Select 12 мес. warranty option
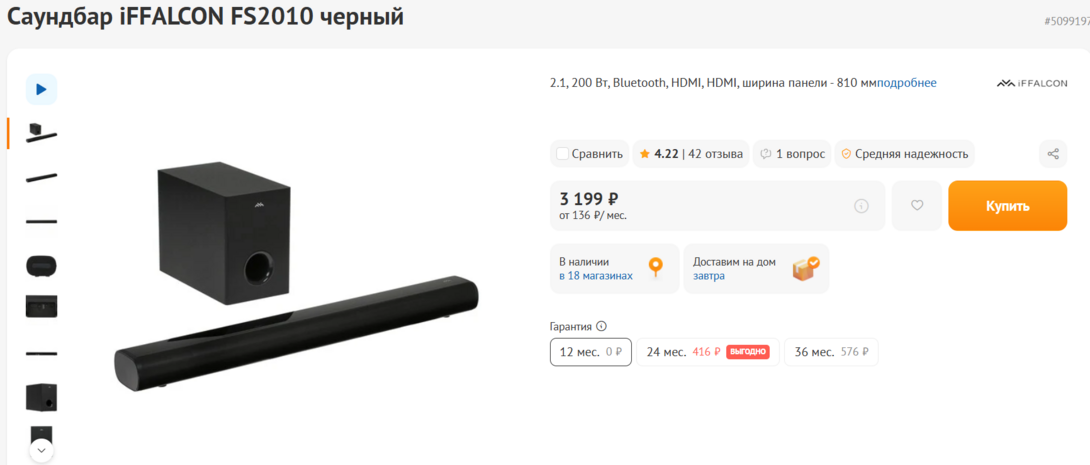 (x=591, y=352)
